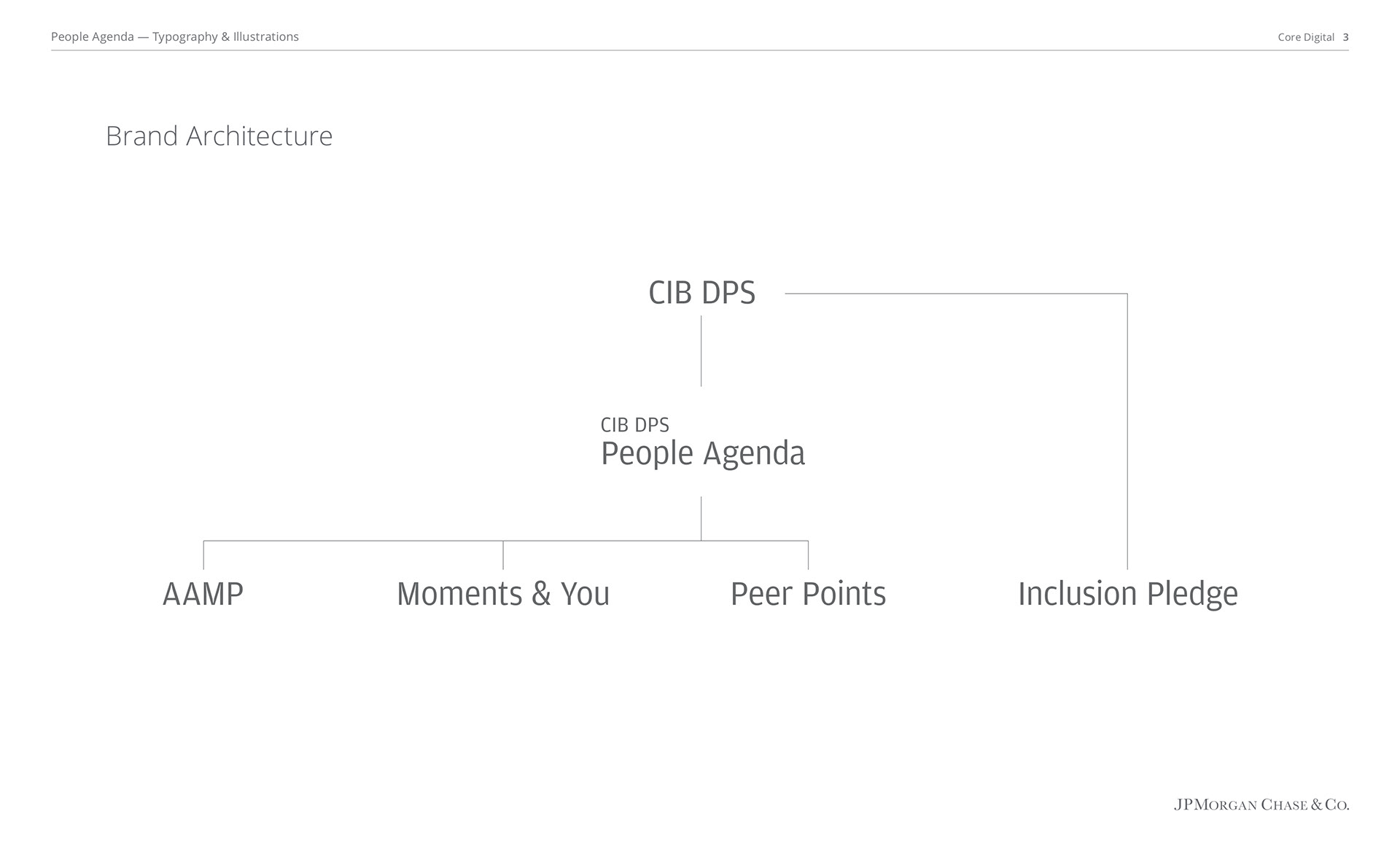
Task: Click the horizontal rule under the header
Action: [x=700, y=50]
